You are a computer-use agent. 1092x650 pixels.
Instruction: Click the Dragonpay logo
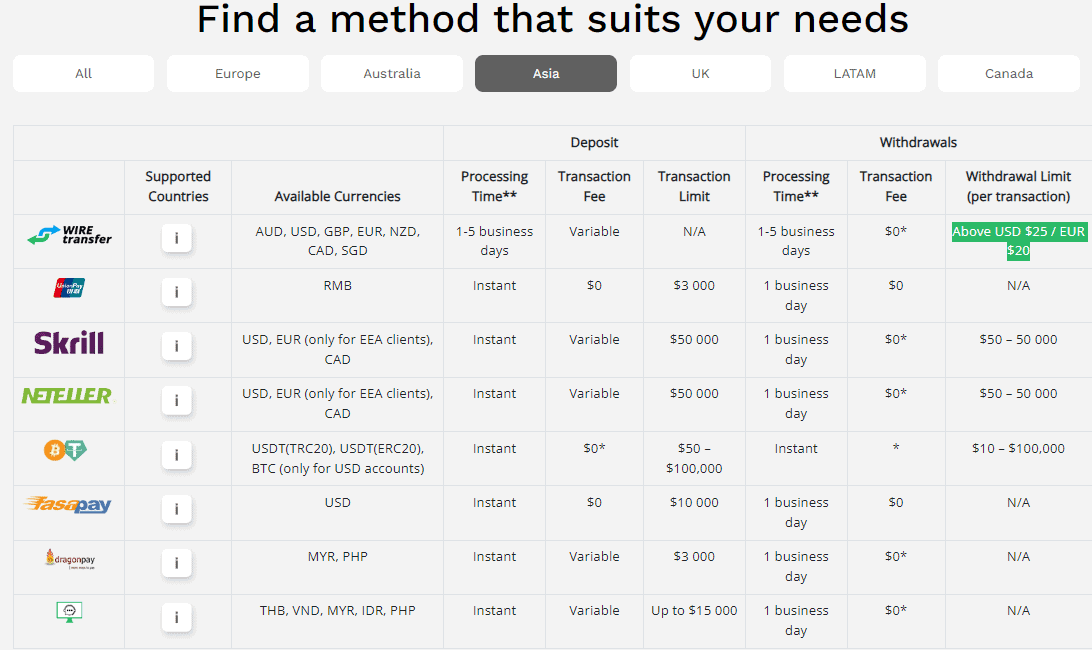tap(69, 559)
